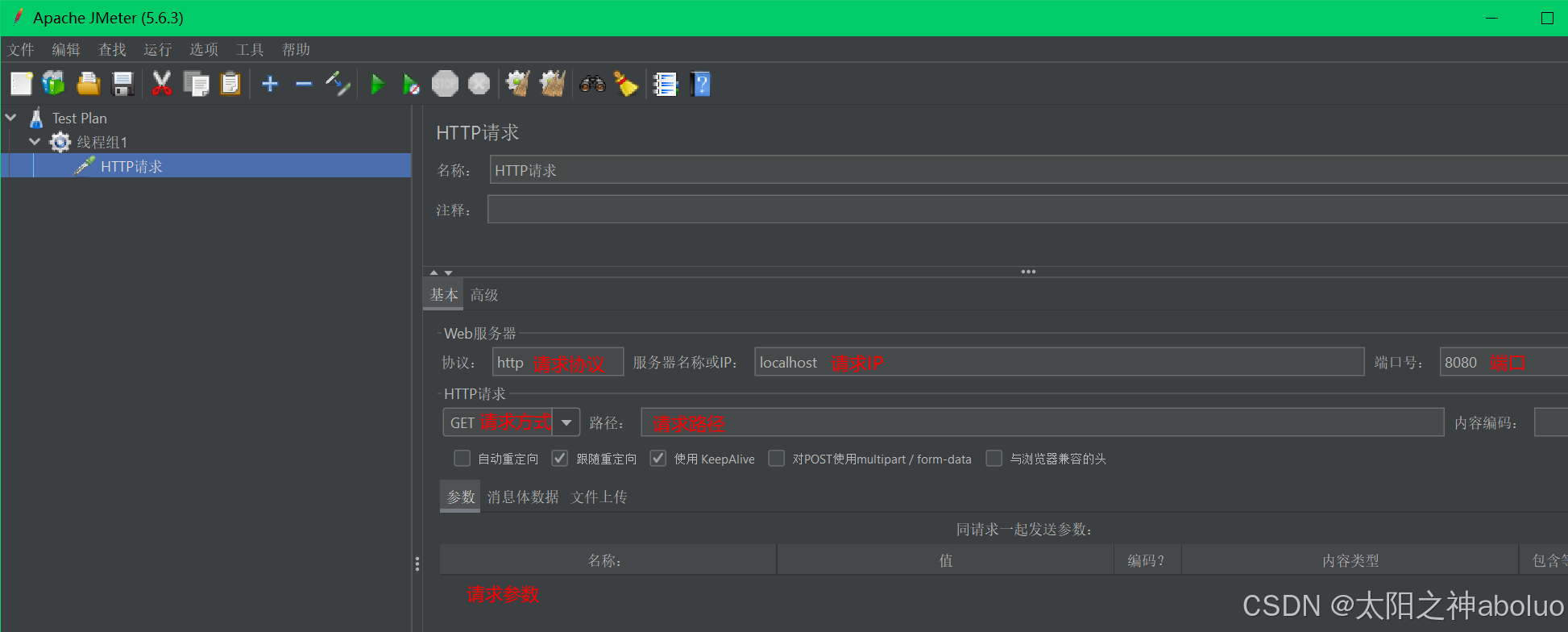Enable 对POST使用multipart / form-data checkbox
Screen dimensions: 1568x632
pyautogui.click(x=777, y=459)
